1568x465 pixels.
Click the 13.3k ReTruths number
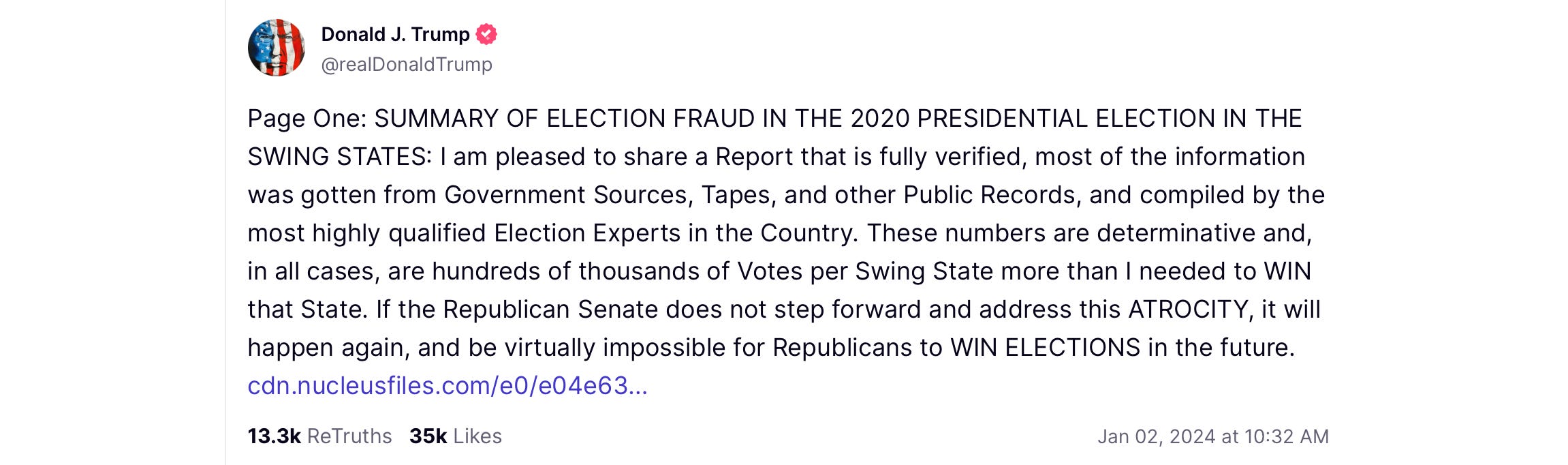pos(274,436)
